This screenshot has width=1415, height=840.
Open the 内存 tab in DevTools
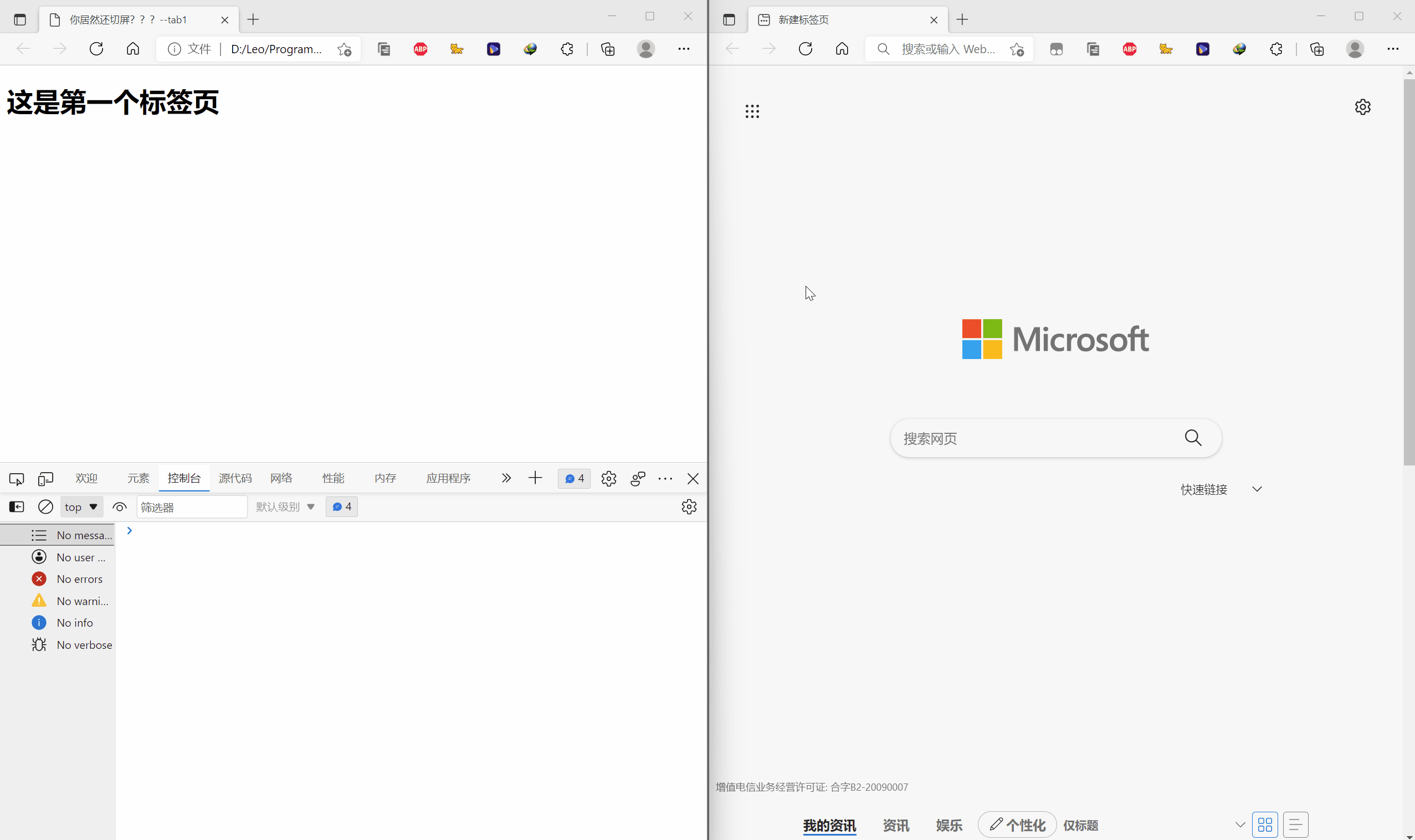[385, 478]
